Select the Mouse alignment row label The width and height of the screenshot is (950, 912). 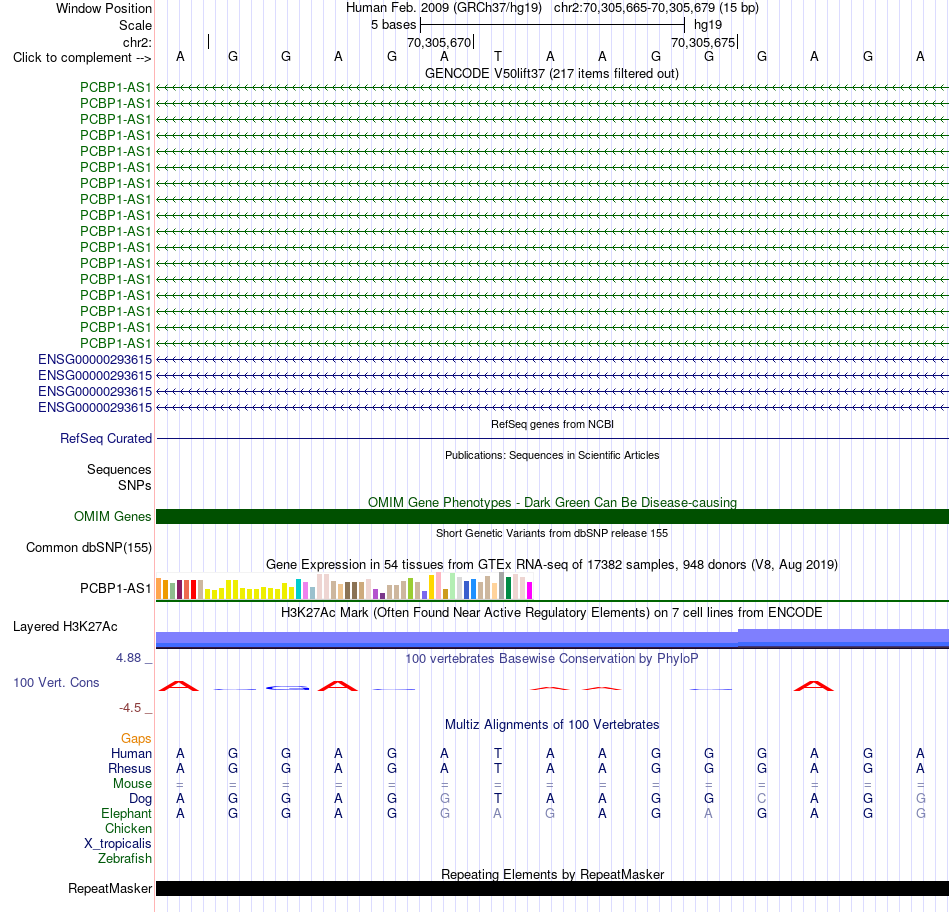click(x=132, y=784)
